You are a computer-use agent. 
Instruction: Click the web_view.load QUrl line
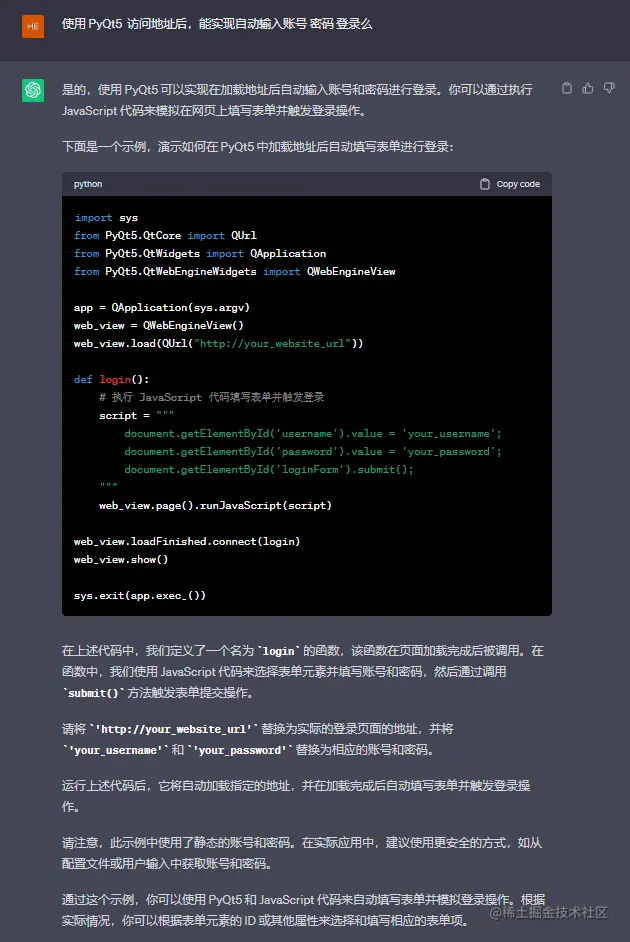click(x=219, y=344)
